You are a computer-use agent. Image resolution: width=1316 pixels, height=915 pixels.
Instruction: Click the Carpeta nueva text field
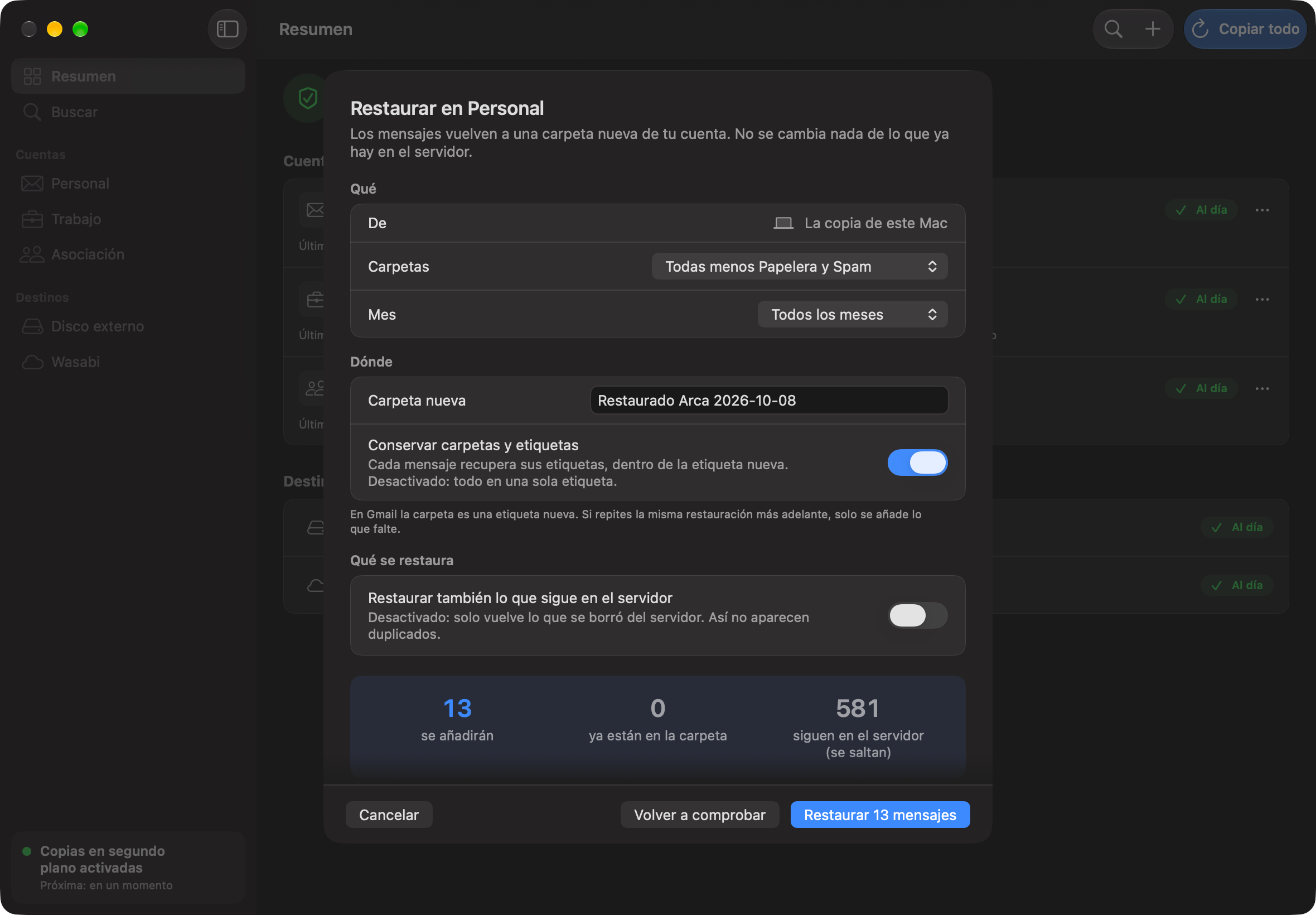[769, 400]
